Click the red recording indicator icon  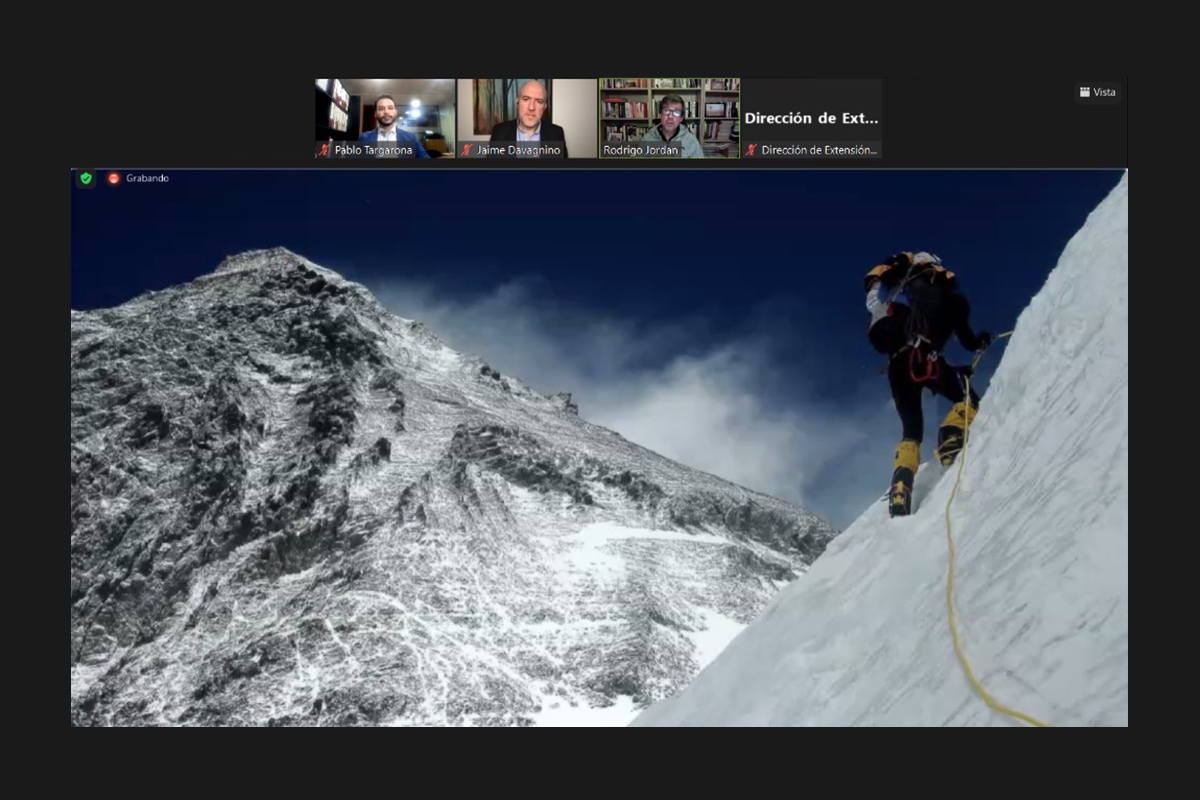coord(114,178)
